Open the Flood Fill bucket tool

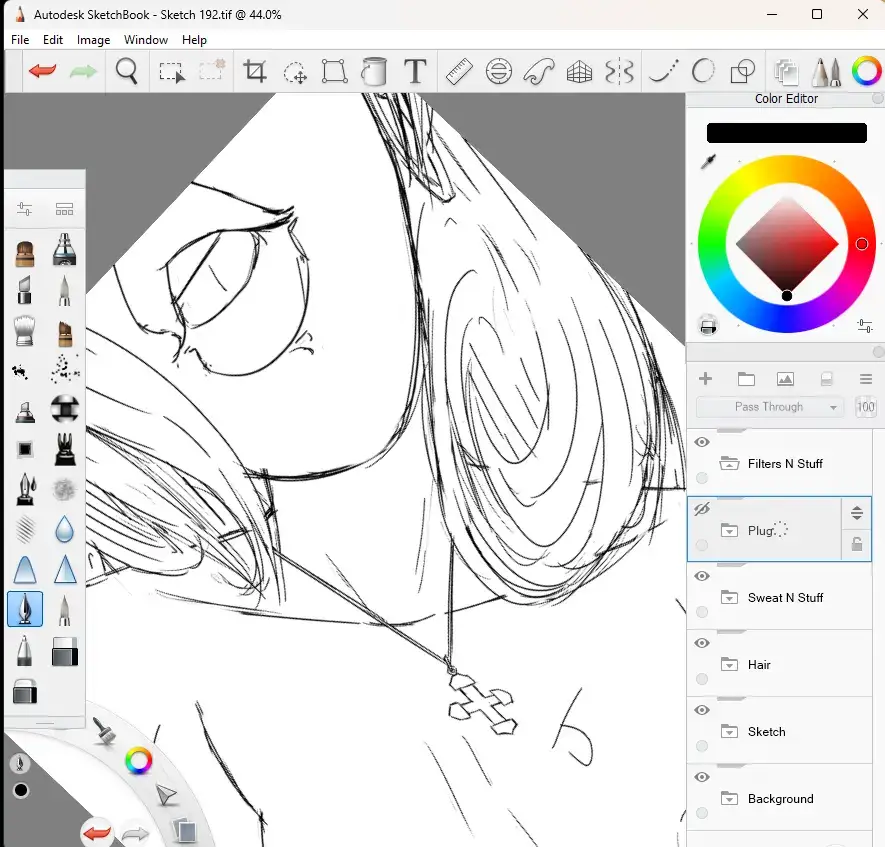(x=374, y=72)
